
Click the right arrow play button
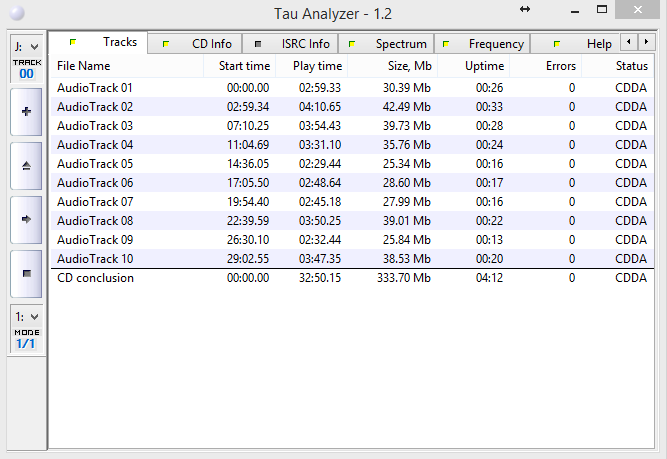click(x=26, y=220)
